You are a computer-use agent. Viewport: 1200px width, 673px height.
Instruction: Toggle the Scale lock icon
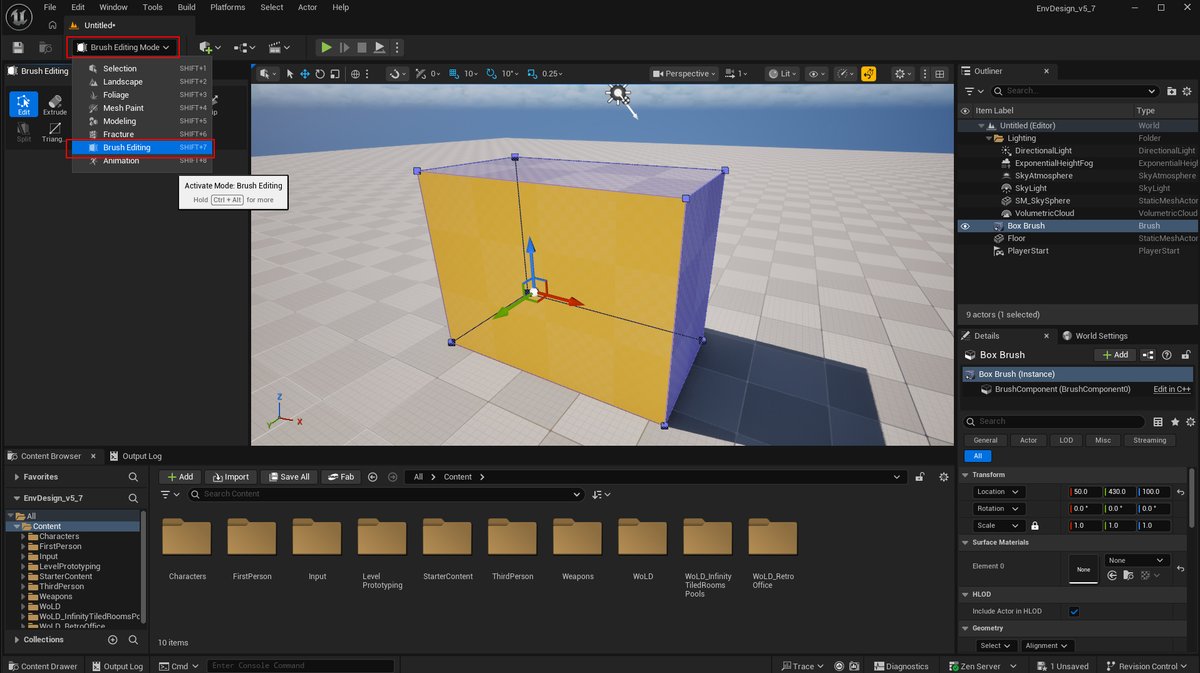(x=1034, y=526)
